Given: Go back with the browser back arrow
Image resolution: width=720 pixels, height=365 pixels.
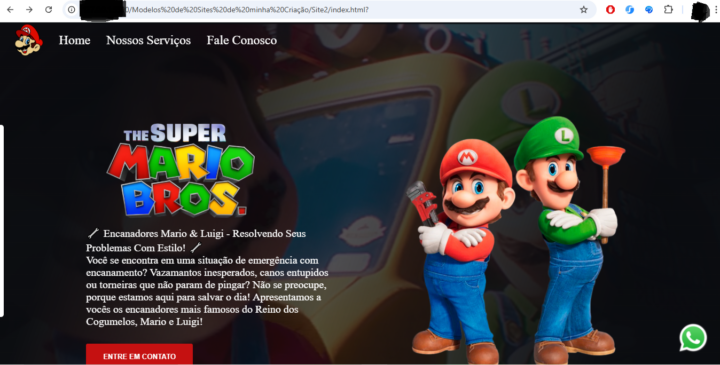Looking at the screenshot, I should point(10,10).
